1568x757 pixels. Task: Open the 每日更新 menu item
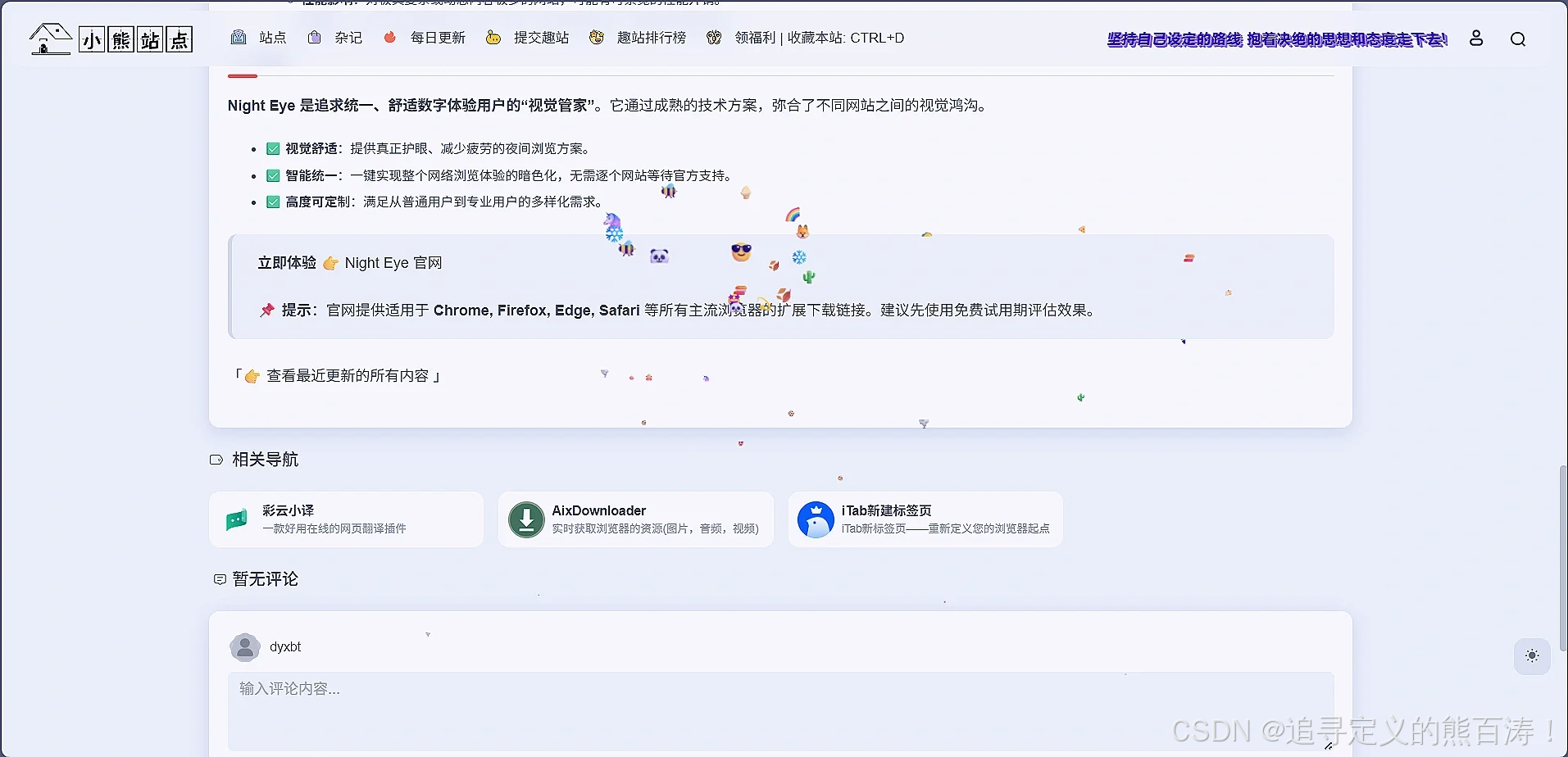tap(438, 38)
